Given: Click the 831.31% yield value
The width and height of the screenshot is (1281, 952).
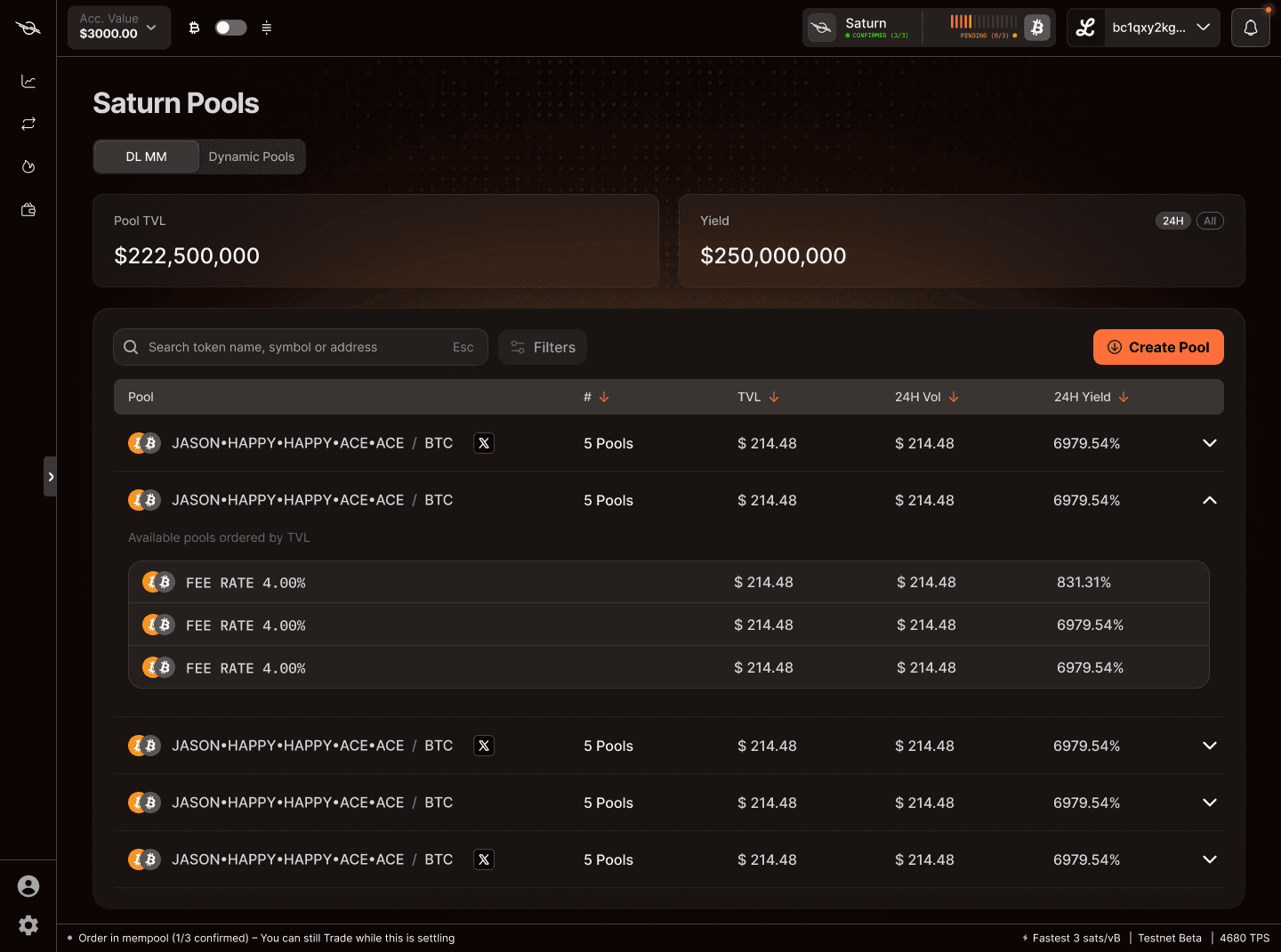Looking at the screenshot, I should (x=1084, y=582).
